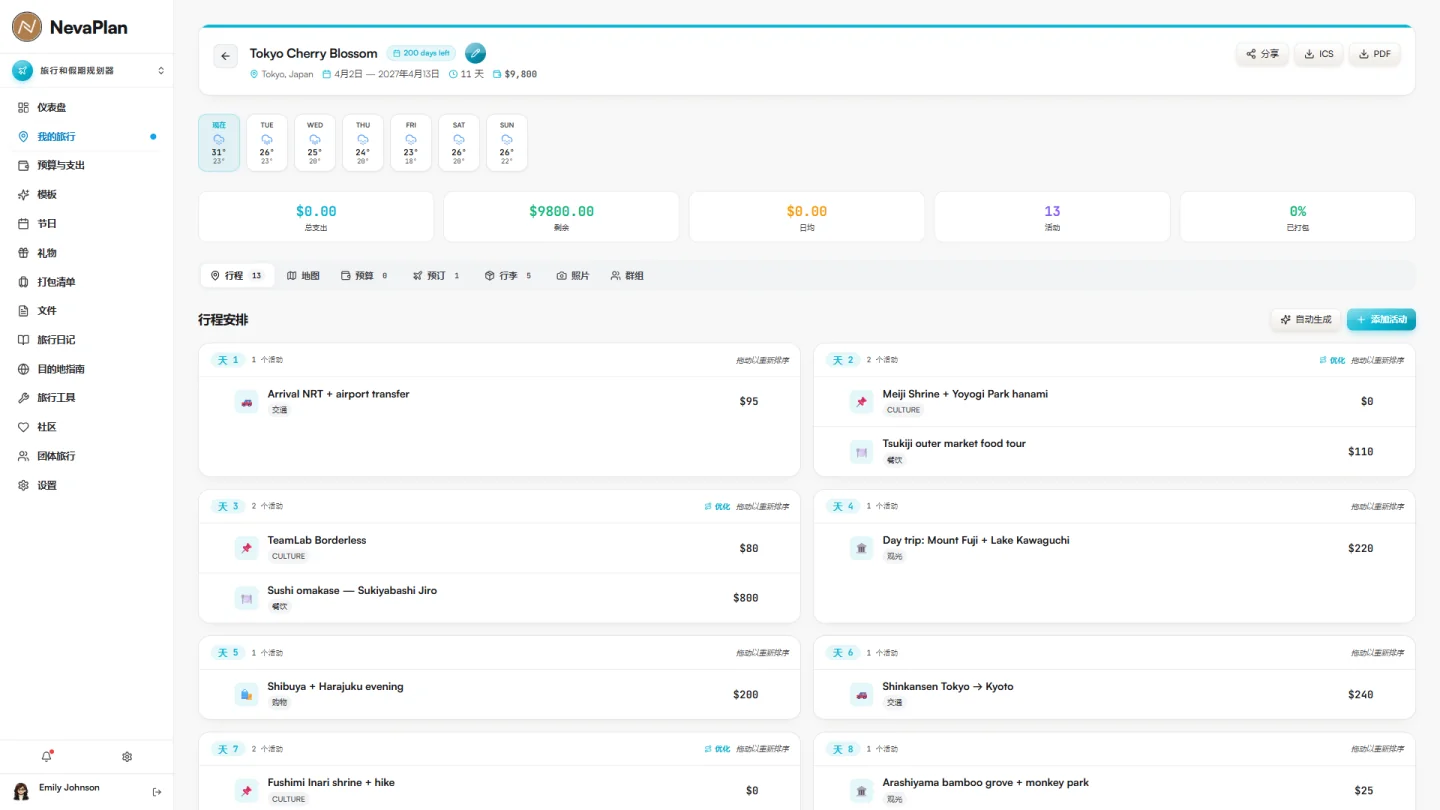Export the trip with the ICS button
Image resolution: width=1440 pixels, height=810 pixels.
(x=1319, y=54)
